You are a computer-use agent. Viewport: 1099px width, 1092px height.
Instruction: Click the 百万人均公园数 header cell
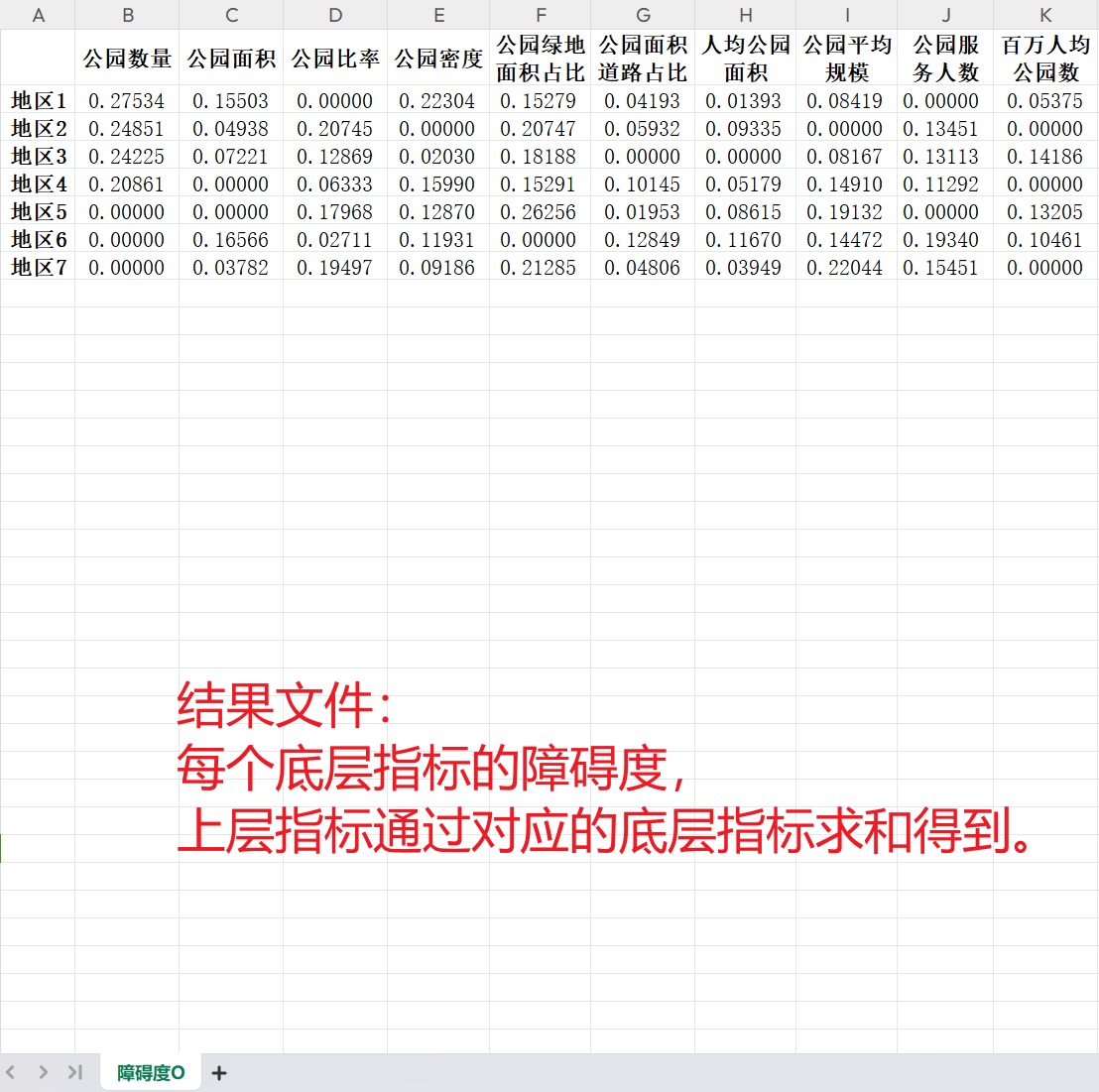point(1045,59)
